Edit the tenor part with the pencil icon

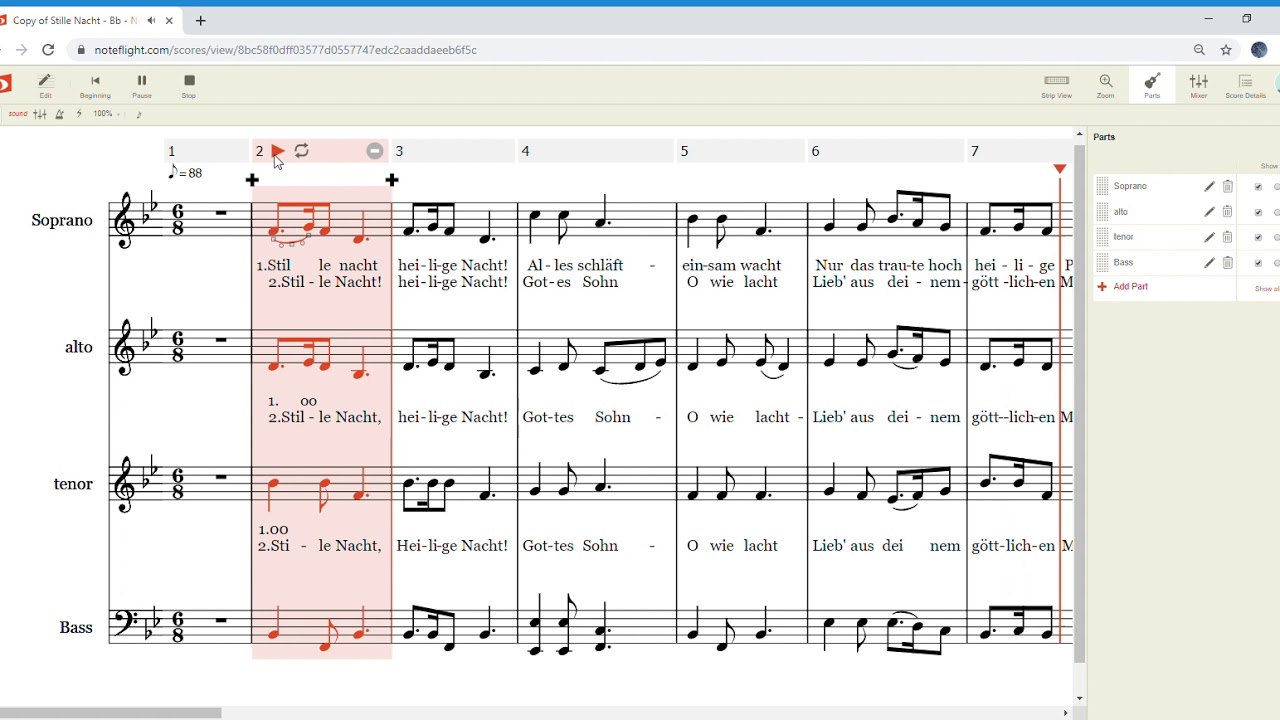[1209, 237]
